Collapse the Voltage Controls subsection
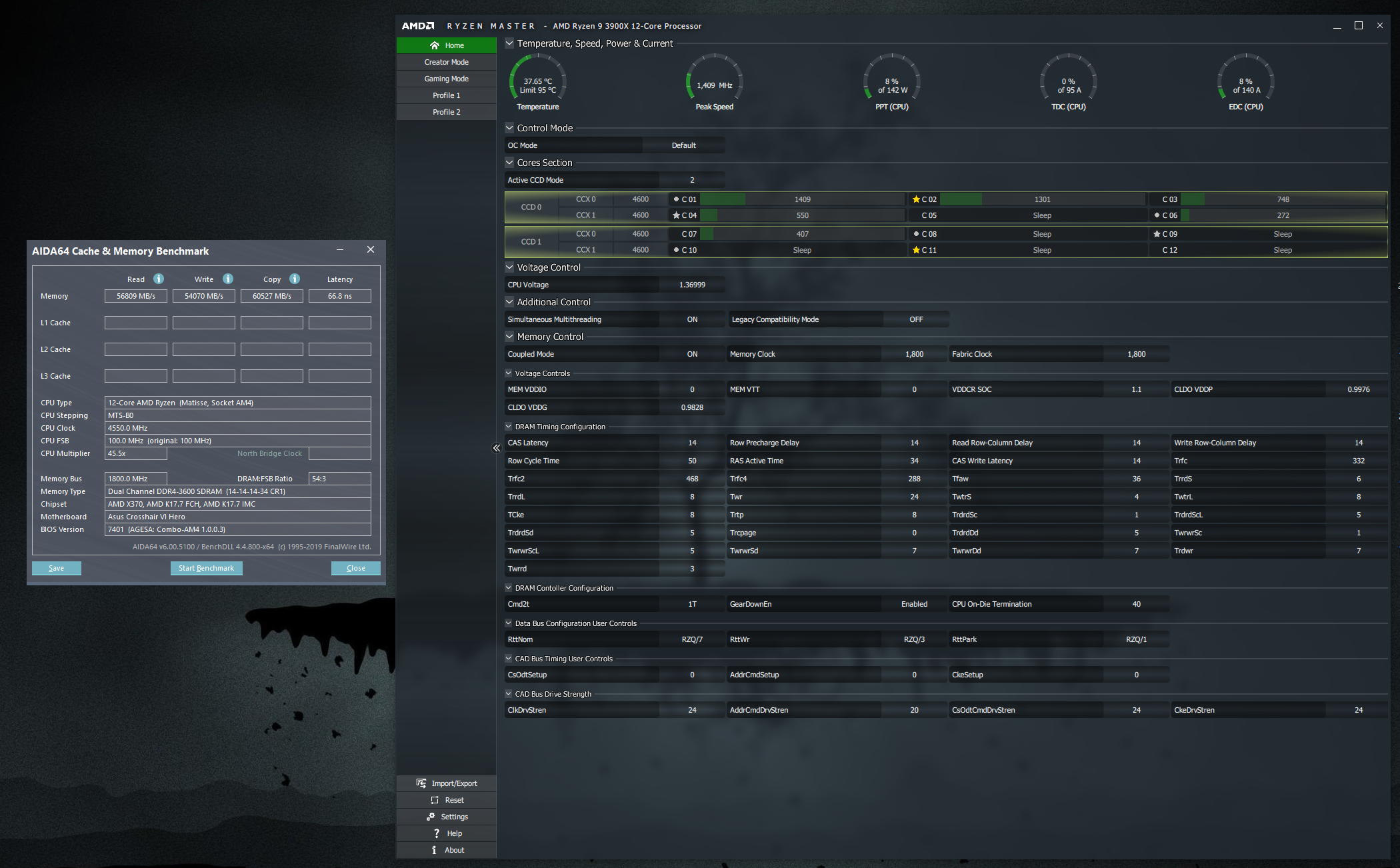 click(x=509, y=373)
